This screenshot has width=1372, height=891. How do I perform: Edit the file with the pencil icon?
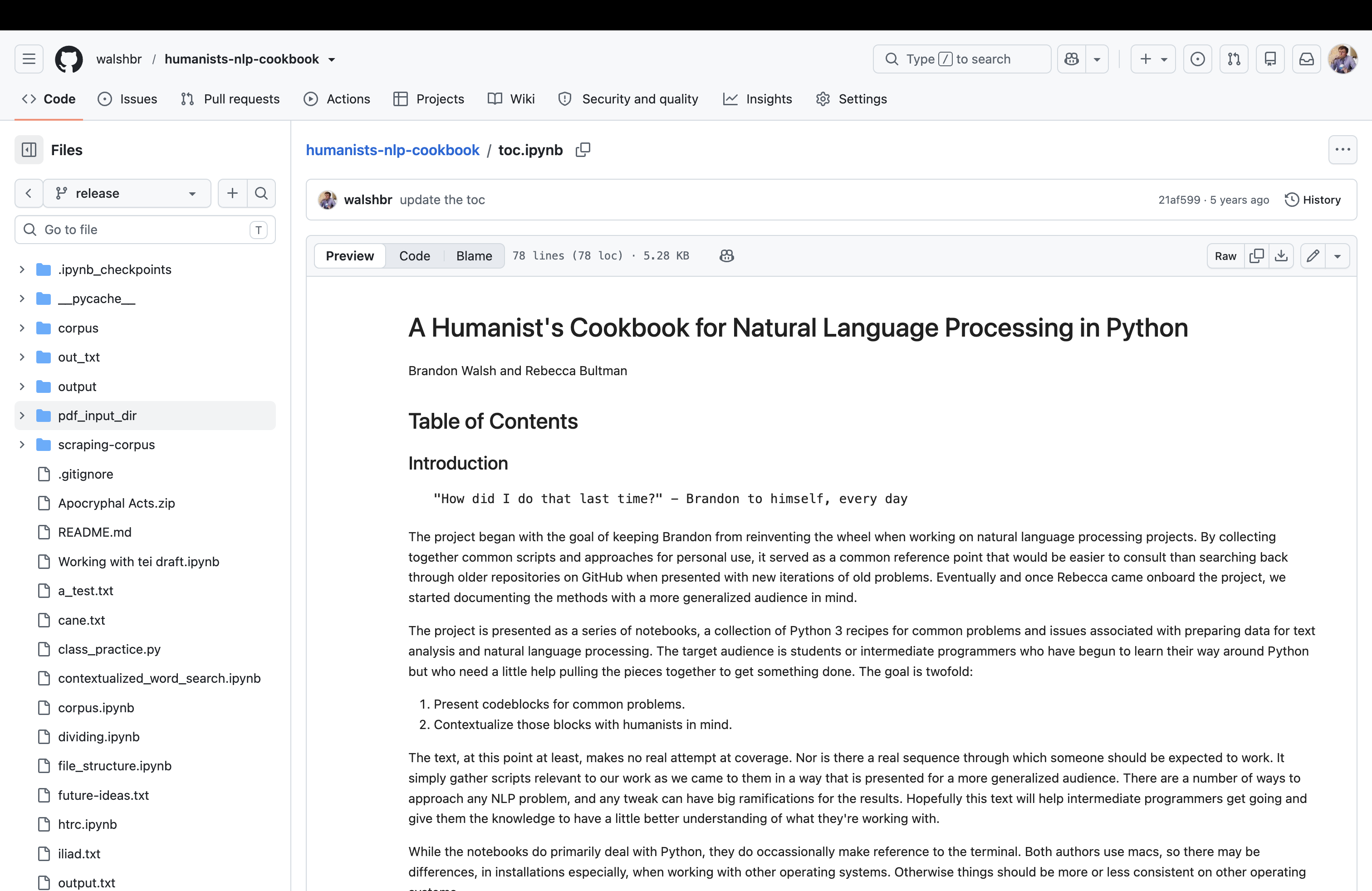point(1313,256)
